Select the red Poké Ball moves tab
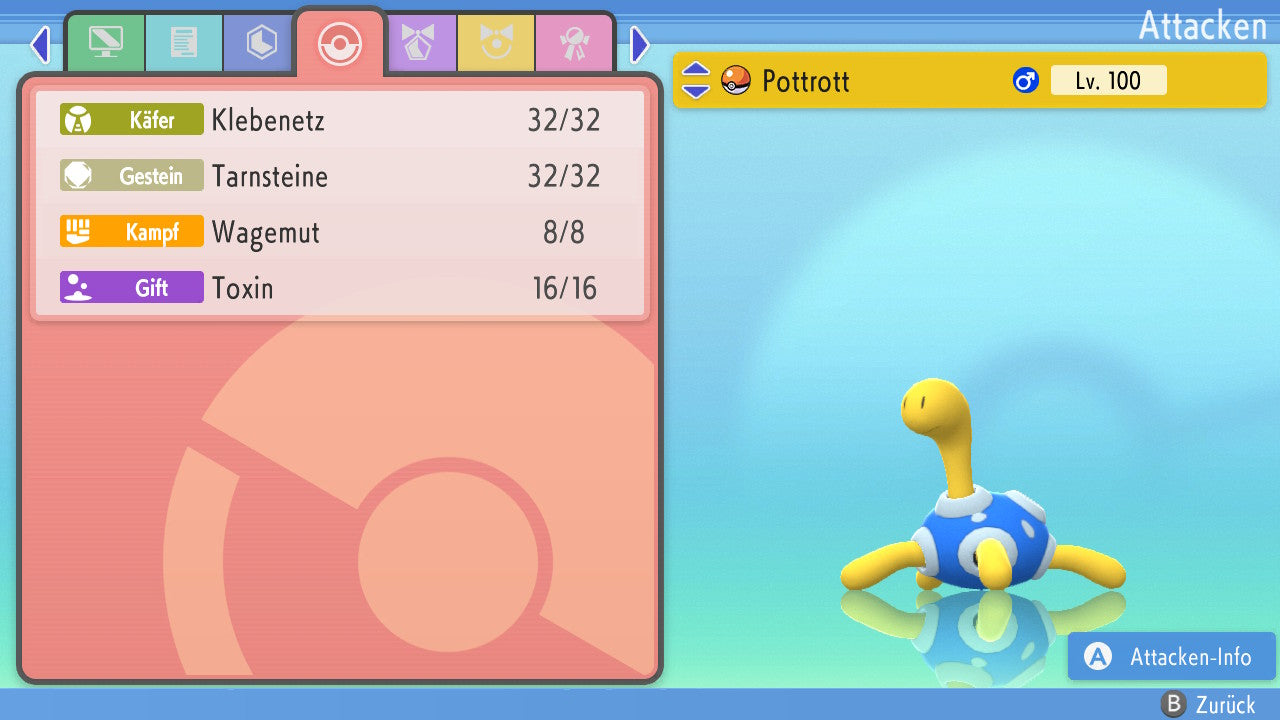This screenshot has height=720, width=1280. [340, 43]
